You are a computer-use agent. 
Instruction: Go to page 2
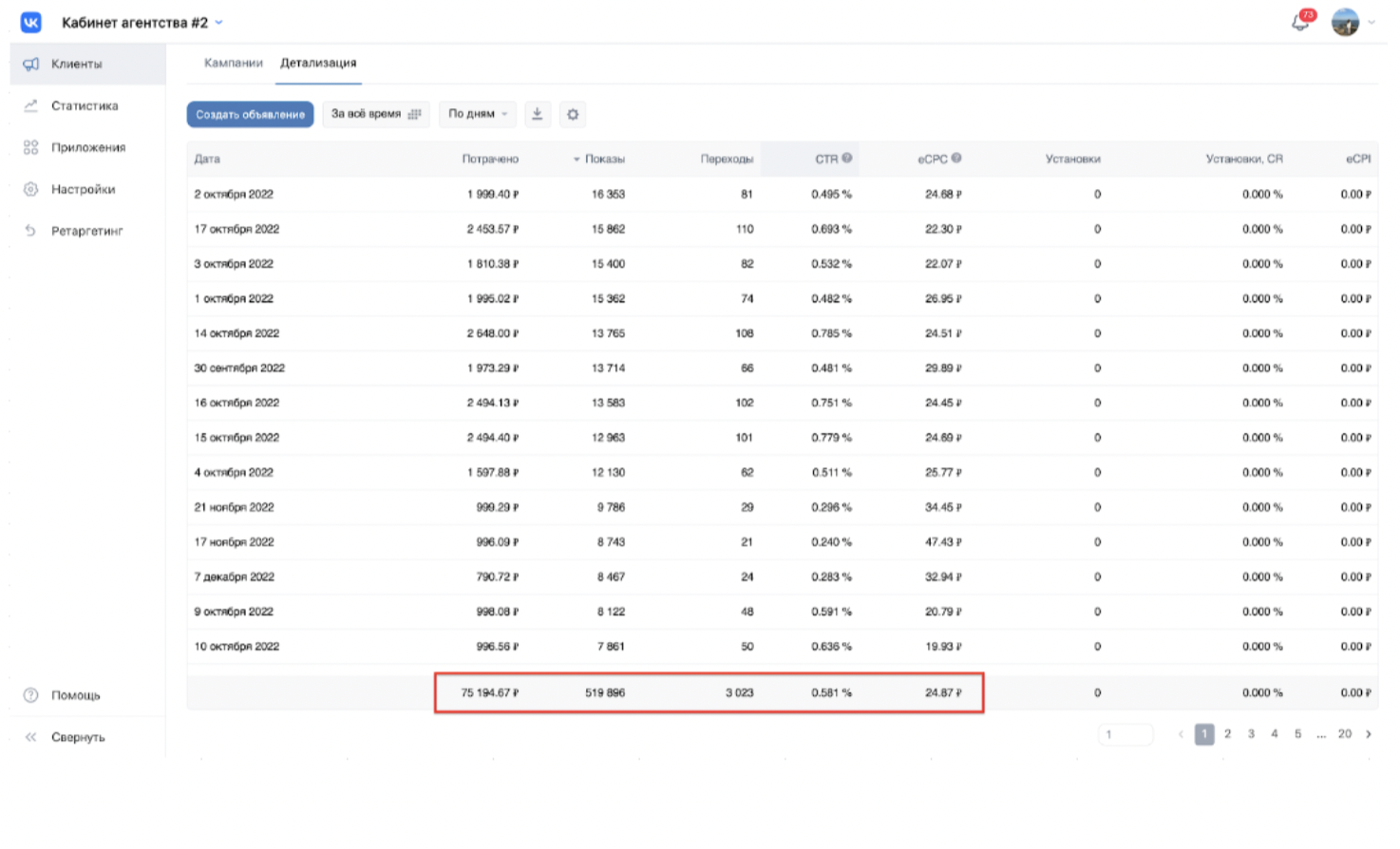click(x=1228, y=734)
